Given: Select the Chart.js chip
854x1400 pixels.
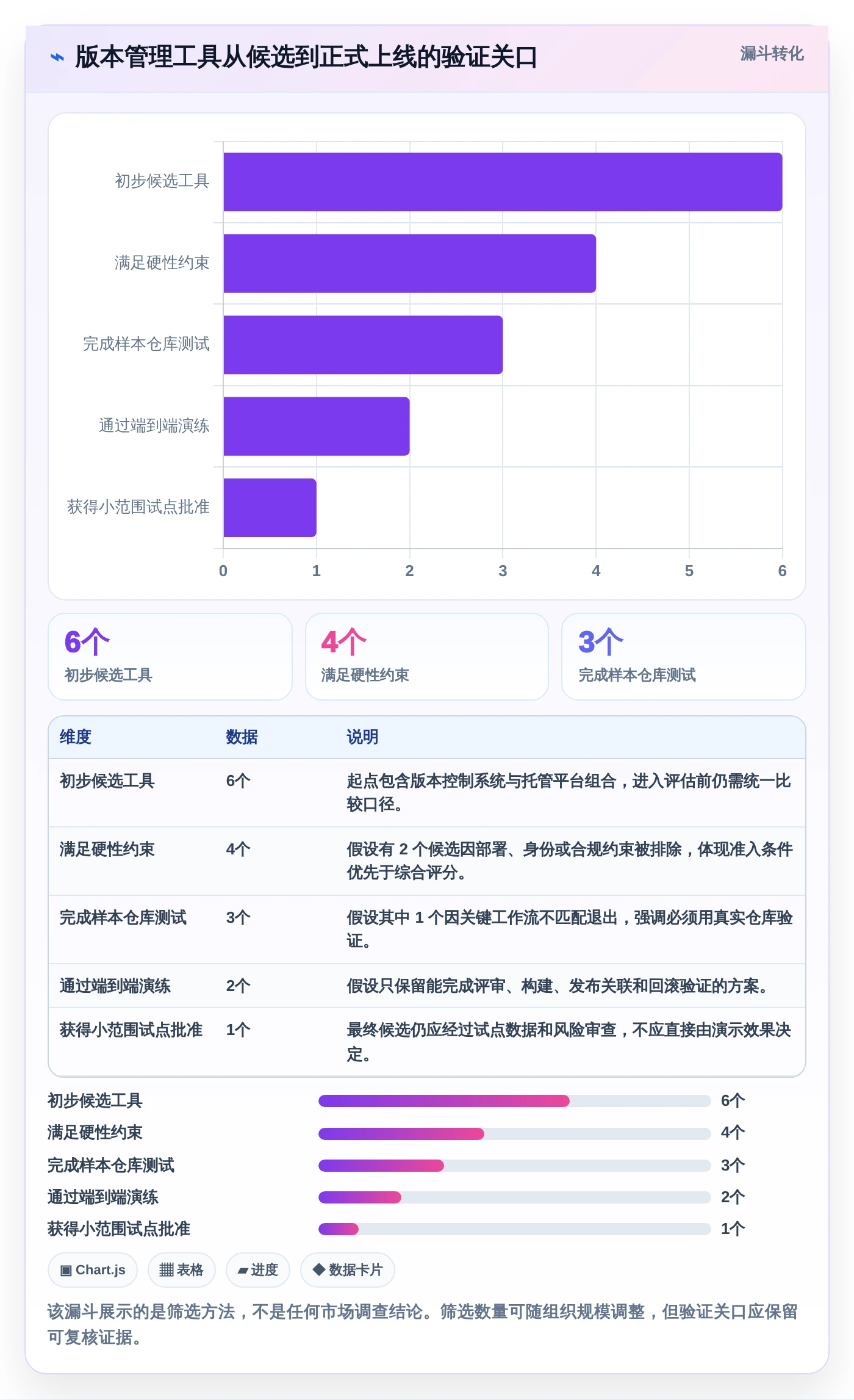Looking at the screenshot, I should [93, 1270].
